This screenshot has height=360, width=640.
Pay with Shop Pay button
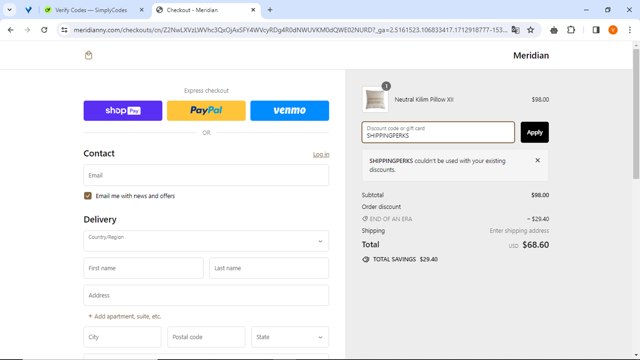123,111
